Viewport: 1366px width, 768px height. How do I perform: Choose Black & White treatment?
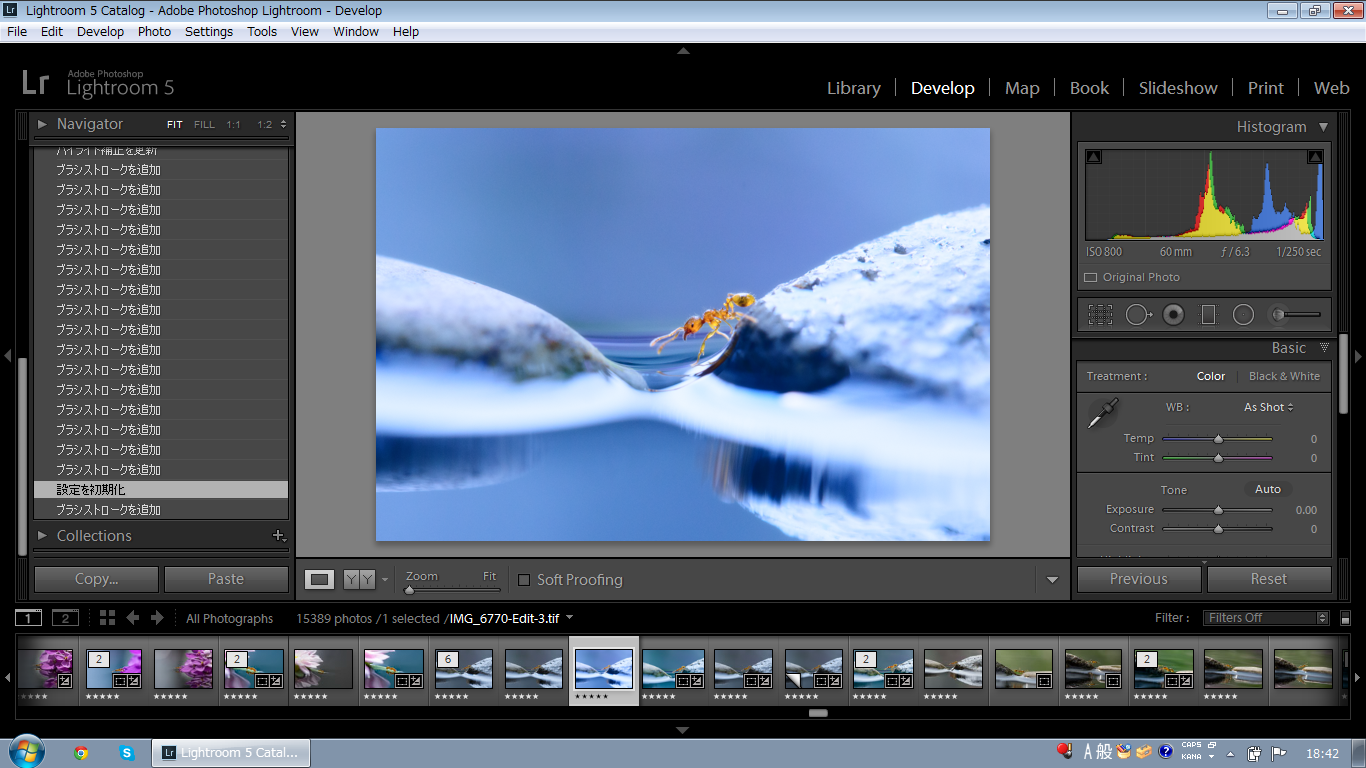click(1284, 376)
